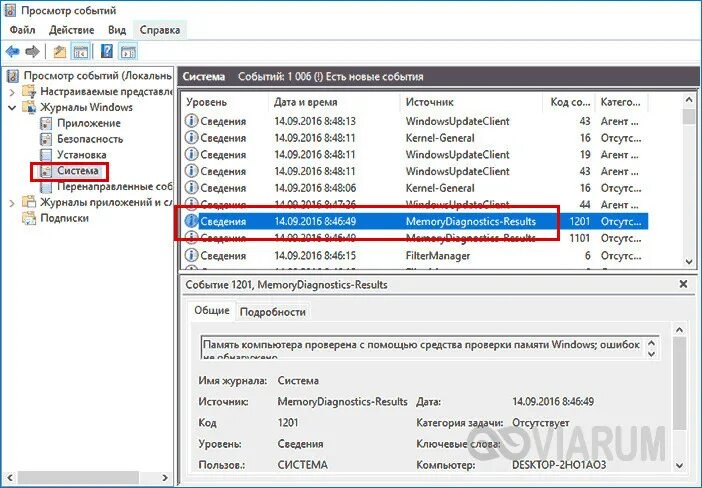The height and width of the screenshot is (488, 702).
Task: Click the Back arrow toolbar icon
Action: (x=13, y=51)
